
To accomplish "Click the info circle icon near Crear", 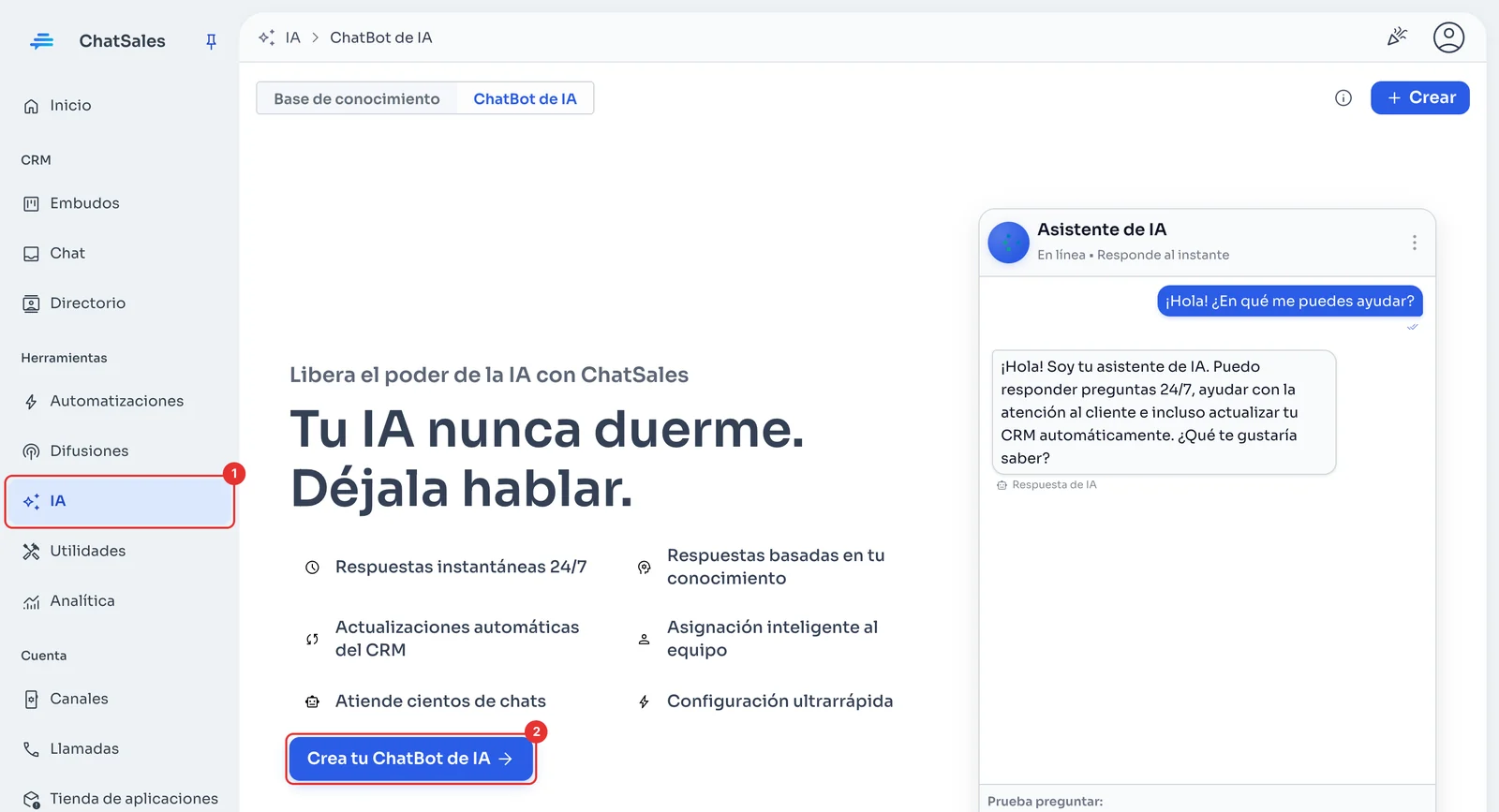I will (x=1343, y=98).
